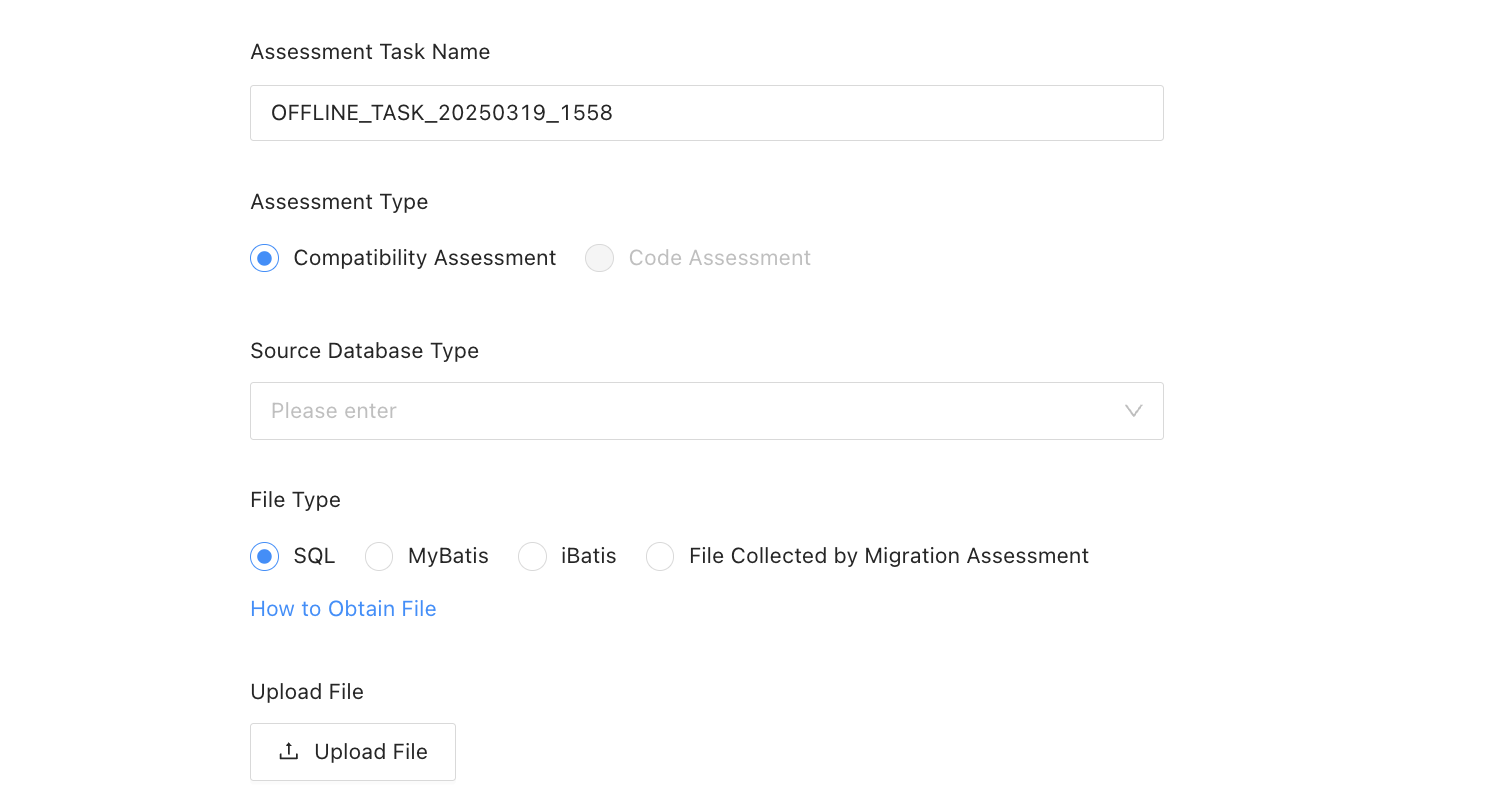Click the chevron arrow in Source Database Type
The height and width of the screenshot is (788, 1512).
1133,411
